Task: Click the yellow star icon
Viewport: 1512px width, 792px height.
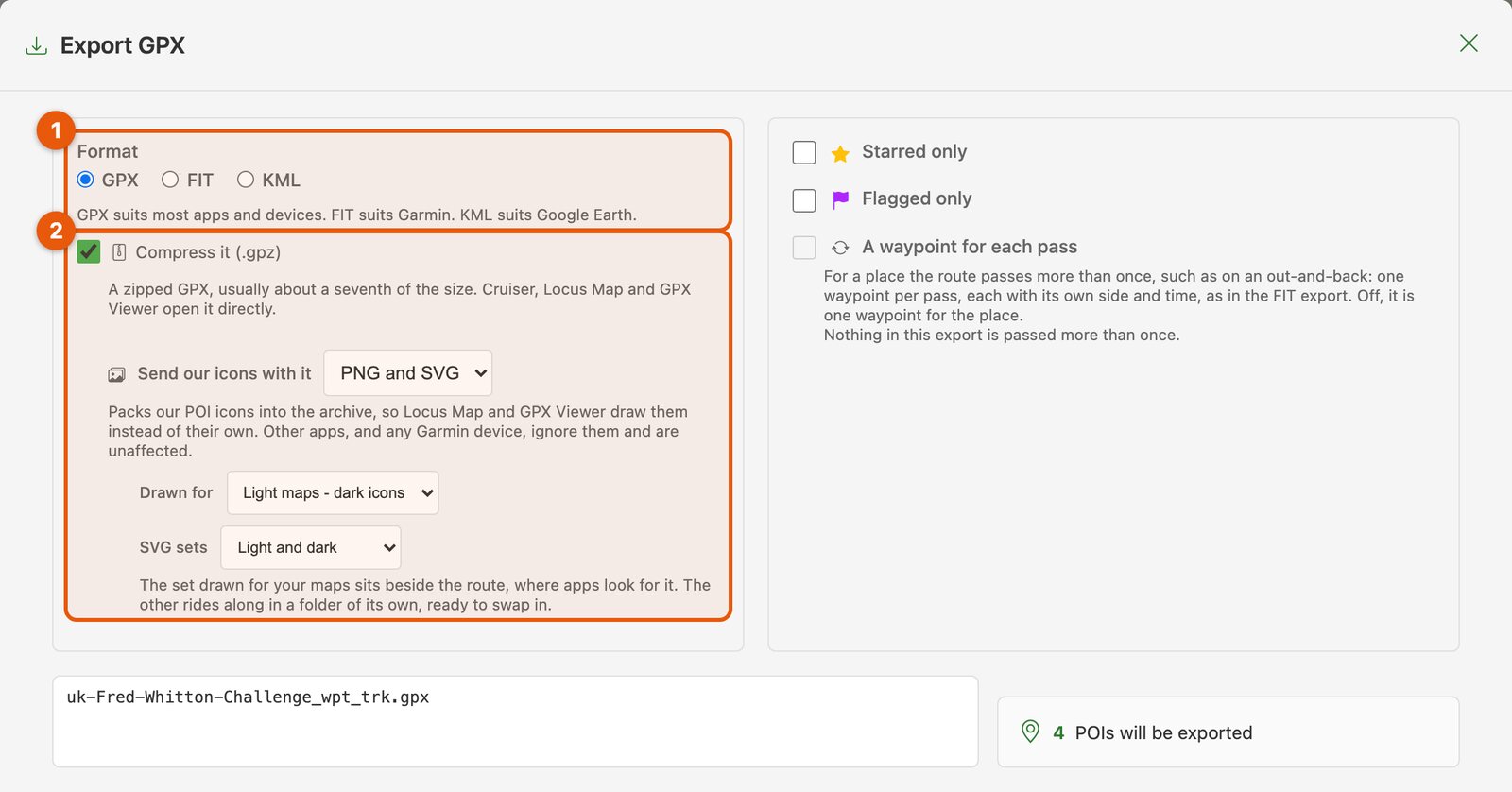Action: pos(840,153)
